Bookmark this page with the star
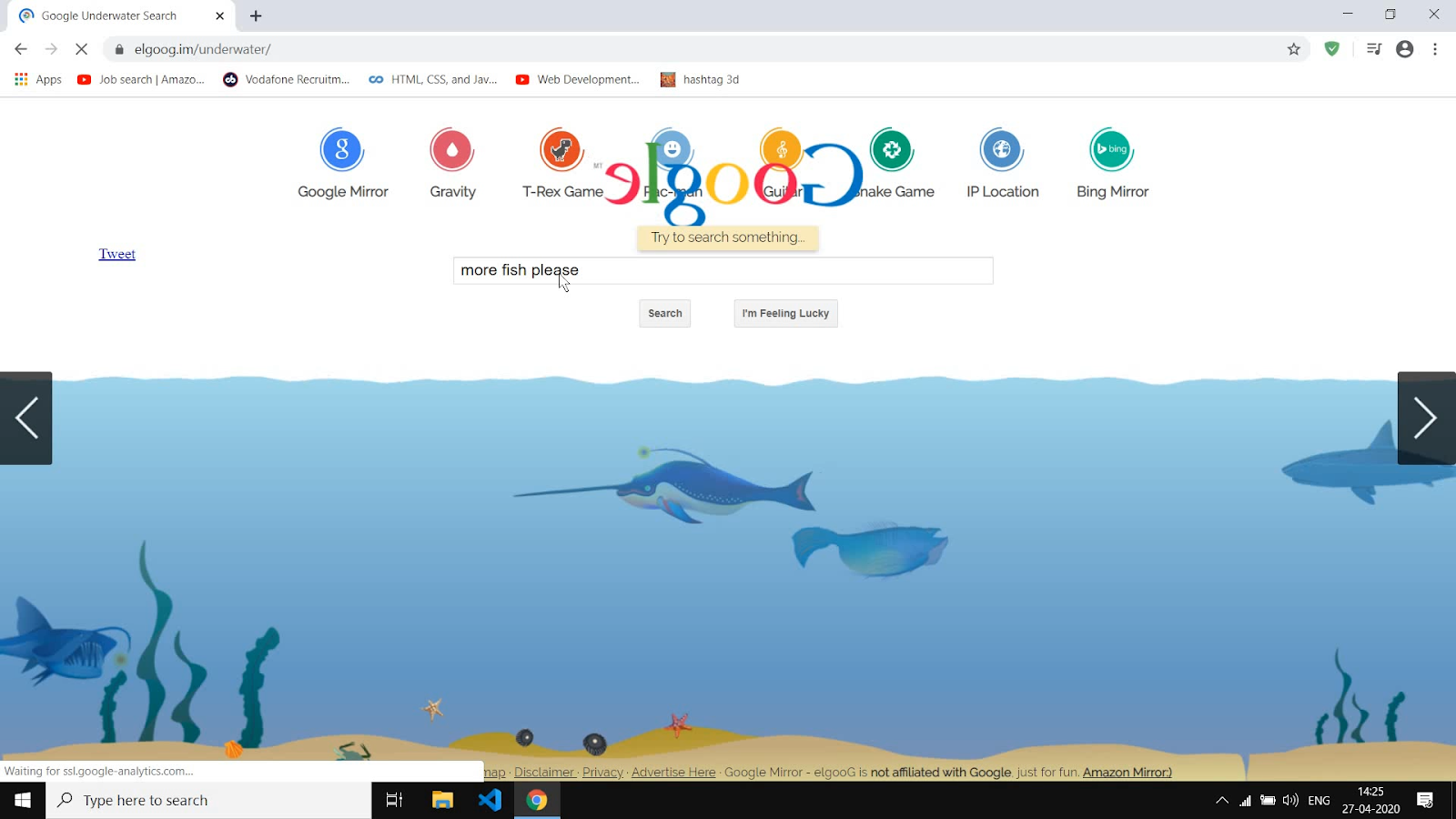 click(1294, 49)
